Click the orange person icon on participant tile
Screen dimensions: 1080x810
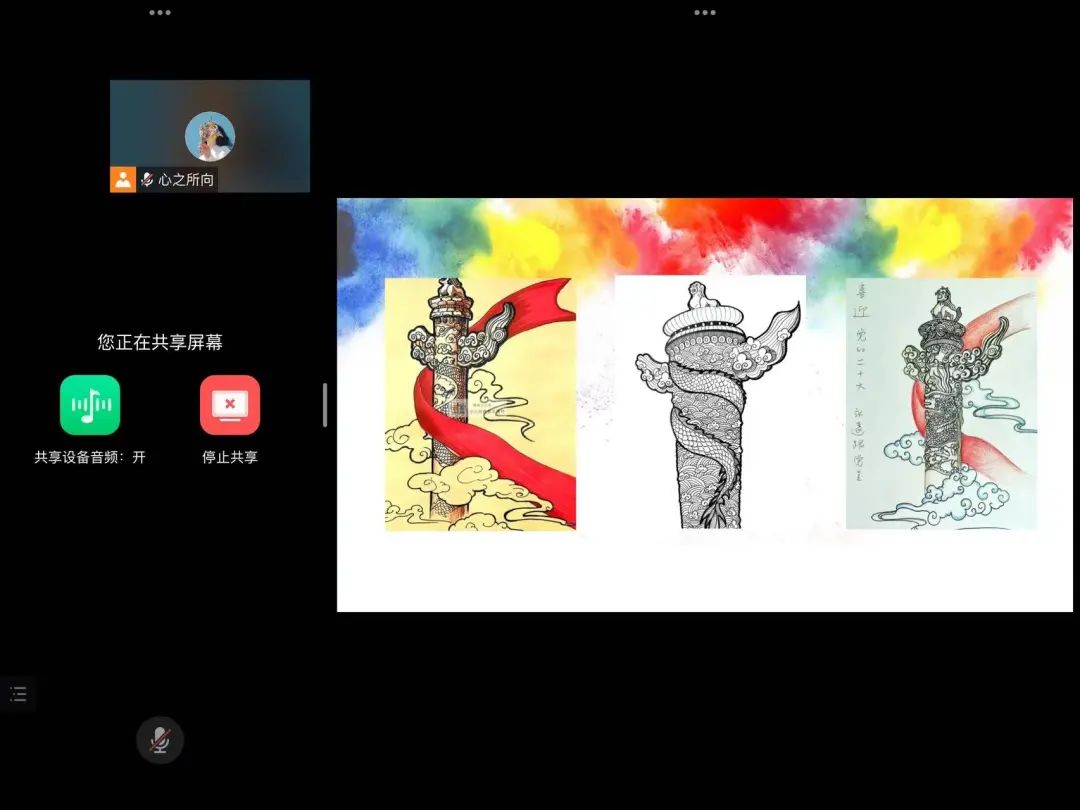(x=123, y=180)
